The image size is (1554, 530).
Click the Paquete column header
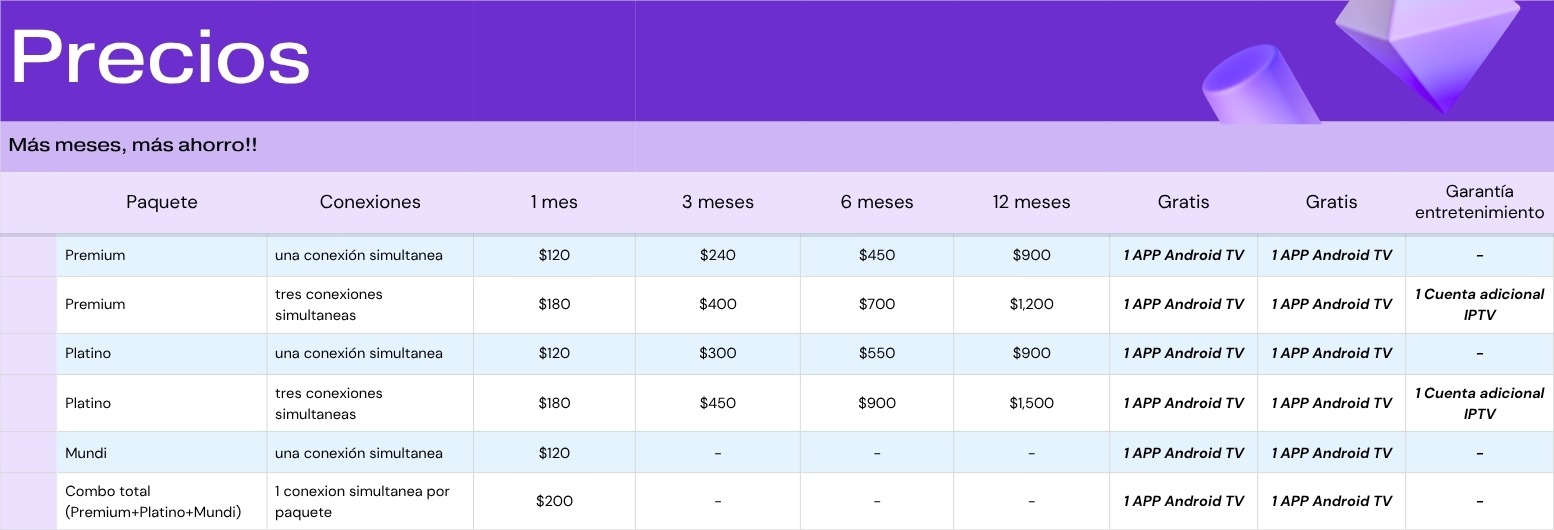click(162, 202)
